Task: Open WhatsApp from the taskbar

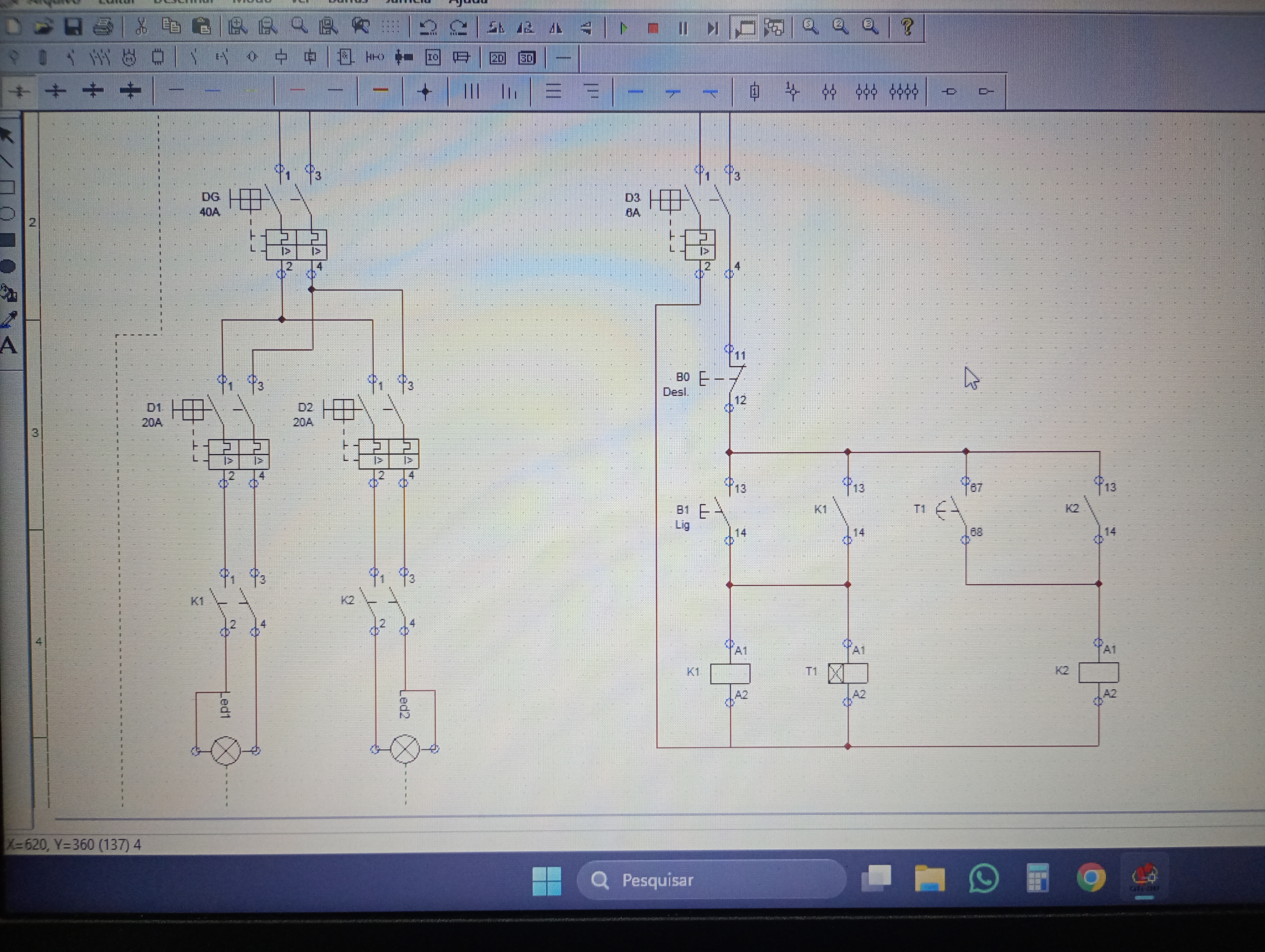Action: pyautogui.click(x=984, y=878)
